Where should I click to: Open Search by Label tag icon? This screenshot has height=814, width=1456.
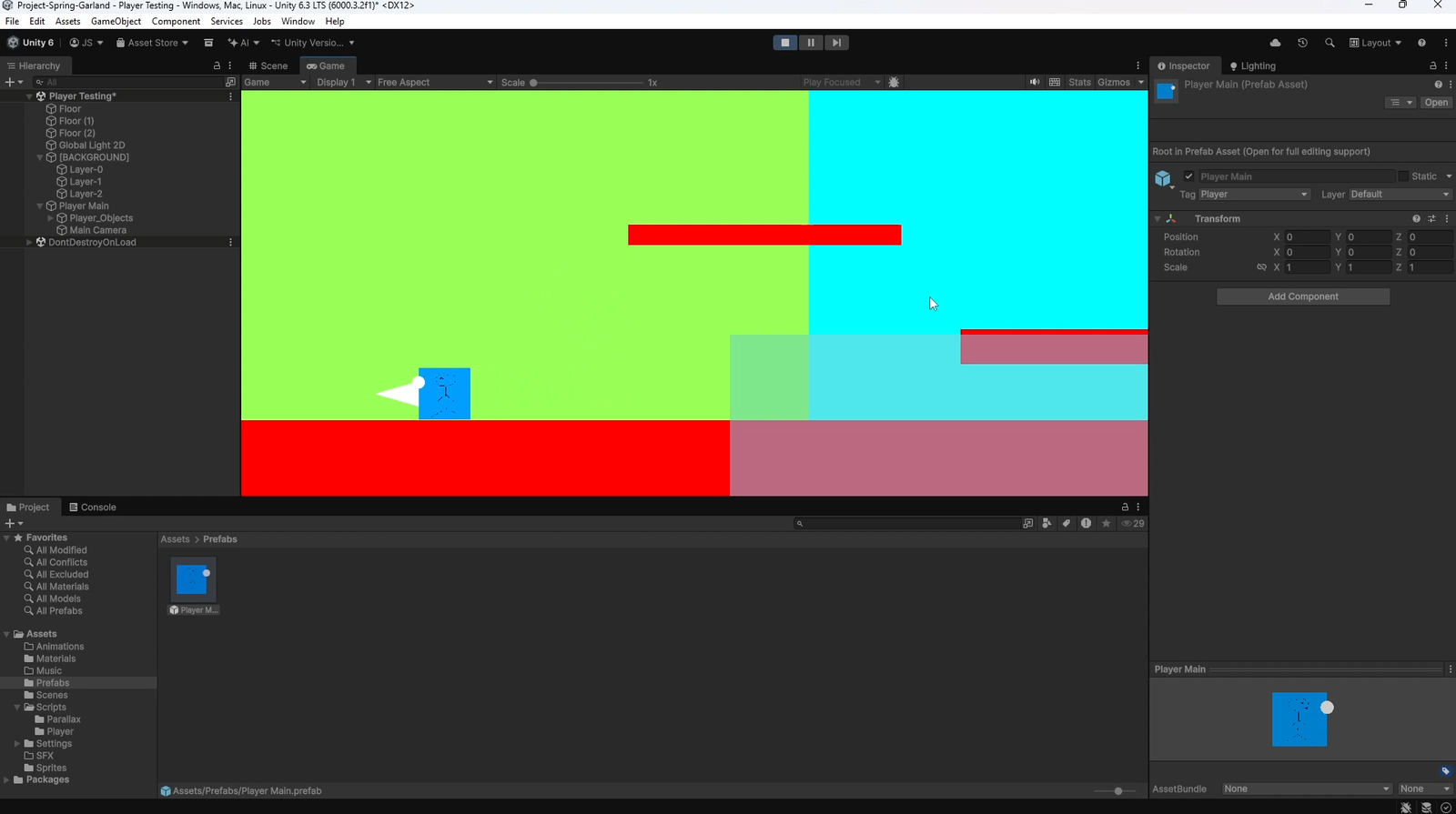[x=1067, y=523]
